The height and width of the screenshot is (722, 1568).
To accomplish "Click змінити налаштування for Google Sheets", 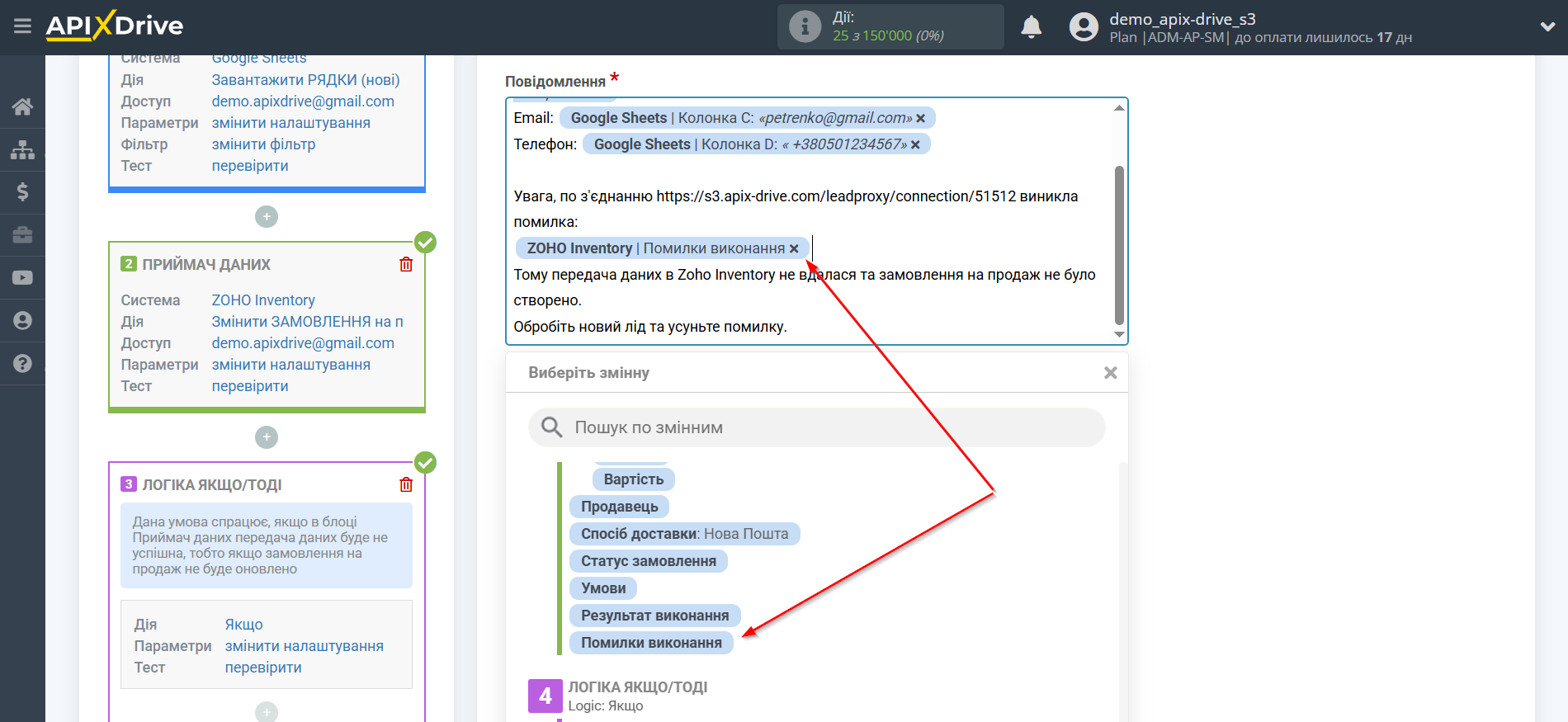I will [290, 123].
